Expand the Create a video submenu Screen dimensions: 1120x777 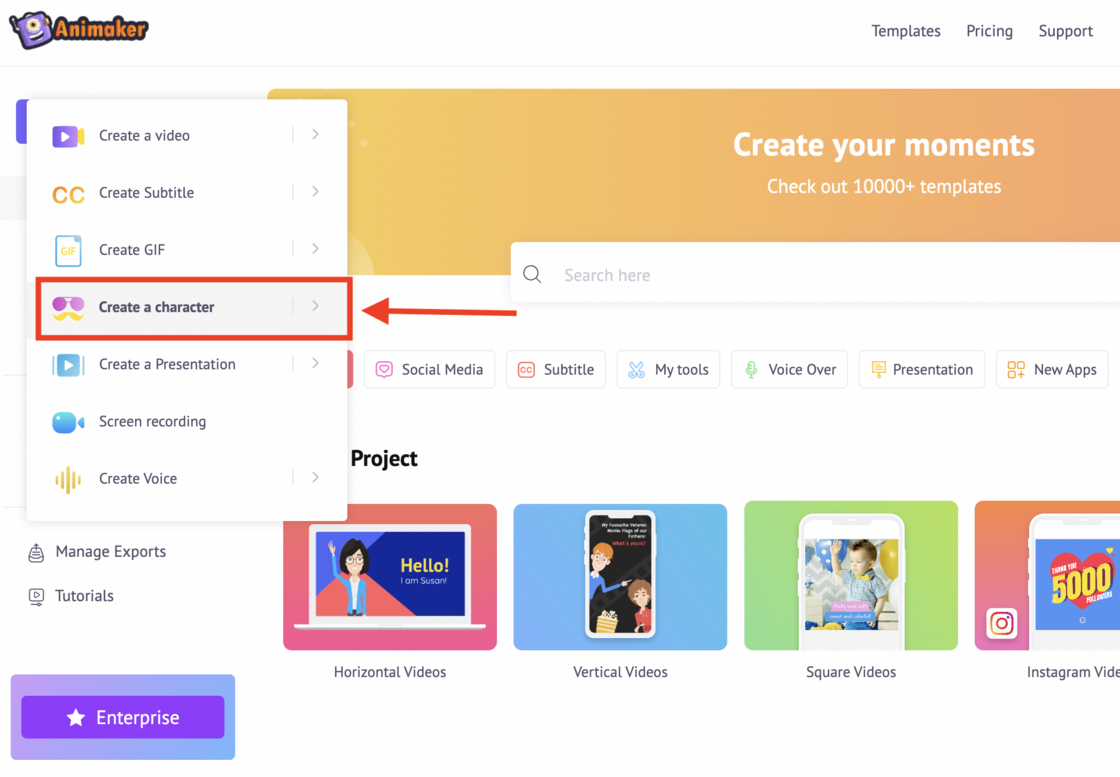point(316,135)
